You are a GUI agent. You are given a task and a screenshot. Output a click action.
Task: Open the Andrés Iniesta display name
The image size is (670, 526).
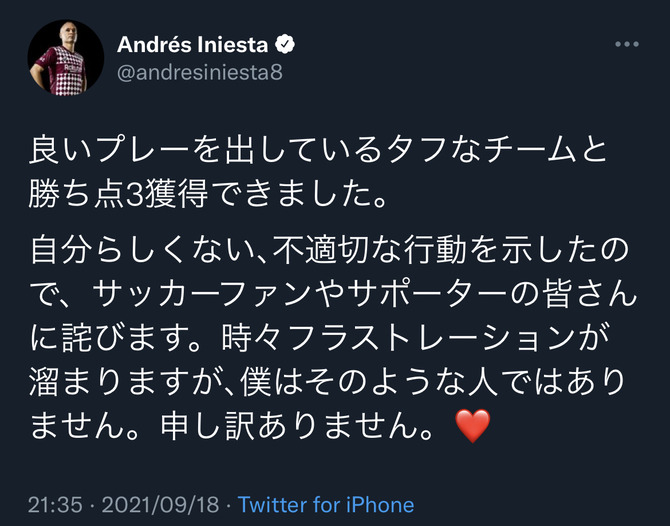[x=192, y=44]
